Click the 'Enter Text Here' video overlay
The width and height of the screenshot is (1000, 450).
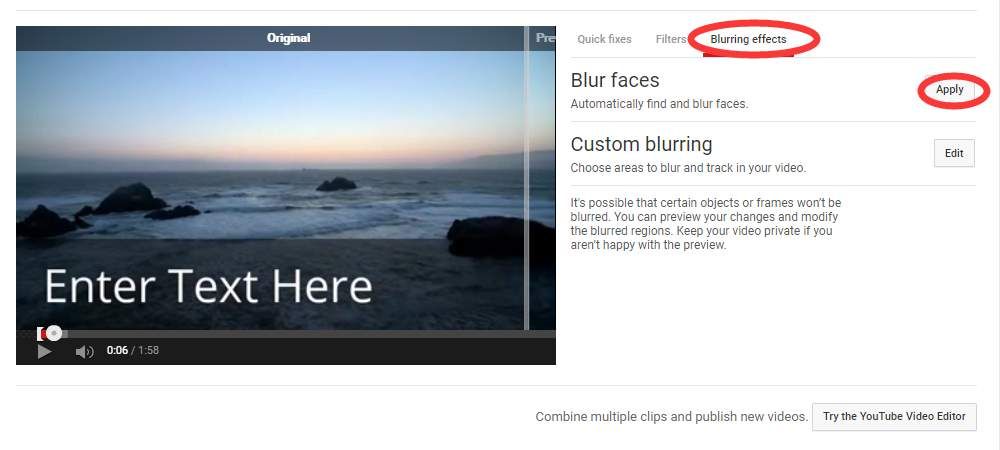click(x=208, y=287)
